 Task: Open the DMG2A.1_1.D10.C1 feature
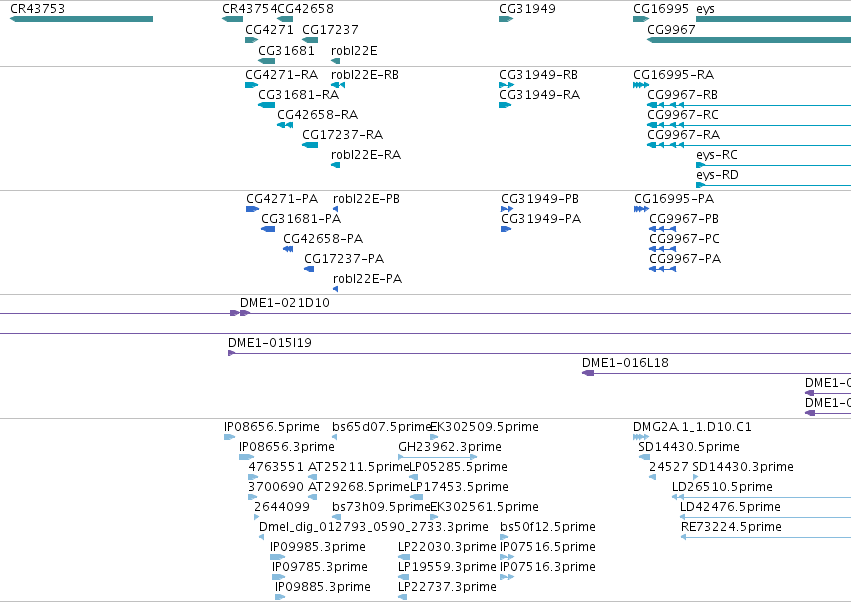coord(641,437)
